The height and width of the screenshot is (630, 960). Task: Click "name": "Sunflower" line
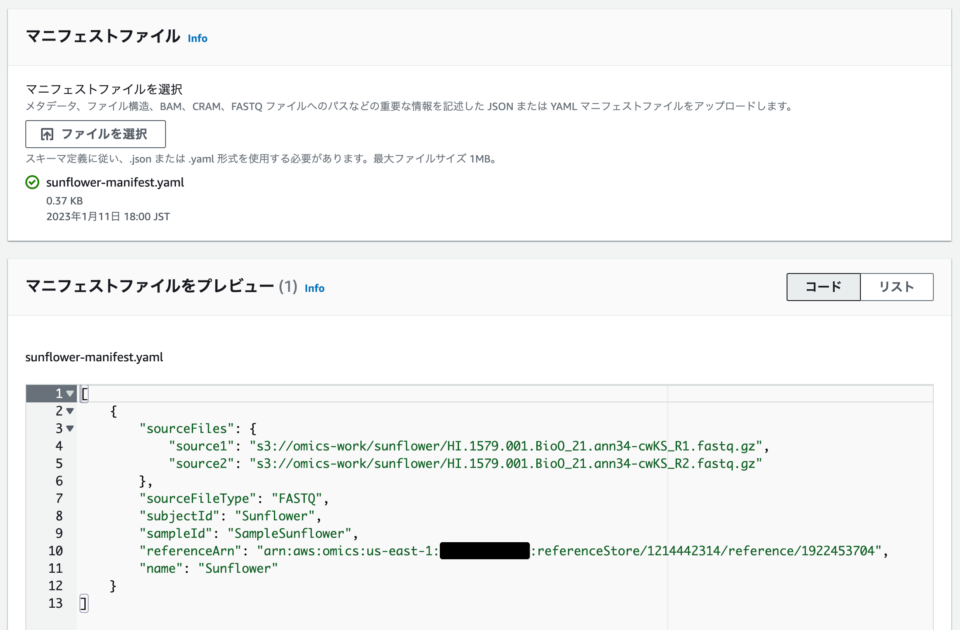tap(209, 568)
